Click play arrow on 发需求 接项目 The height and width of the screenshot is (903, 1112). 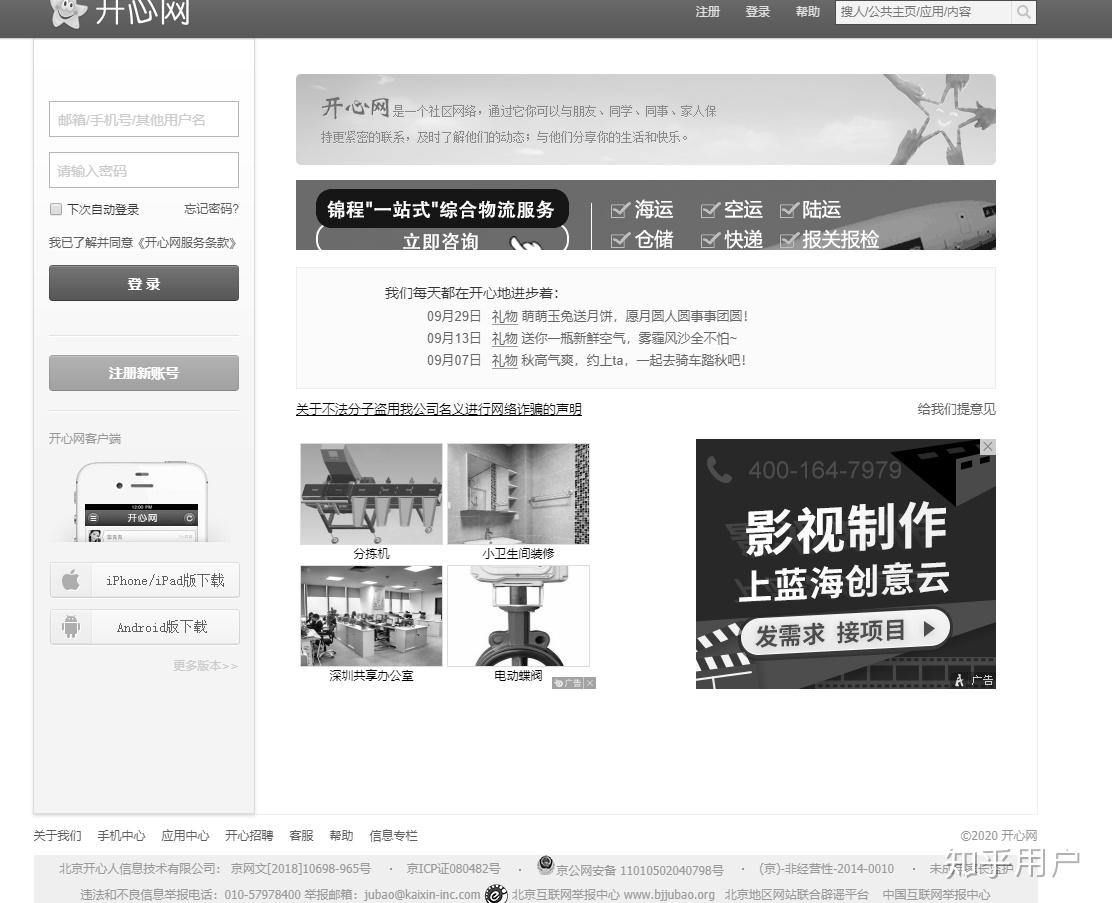click(x=928, y=628)
